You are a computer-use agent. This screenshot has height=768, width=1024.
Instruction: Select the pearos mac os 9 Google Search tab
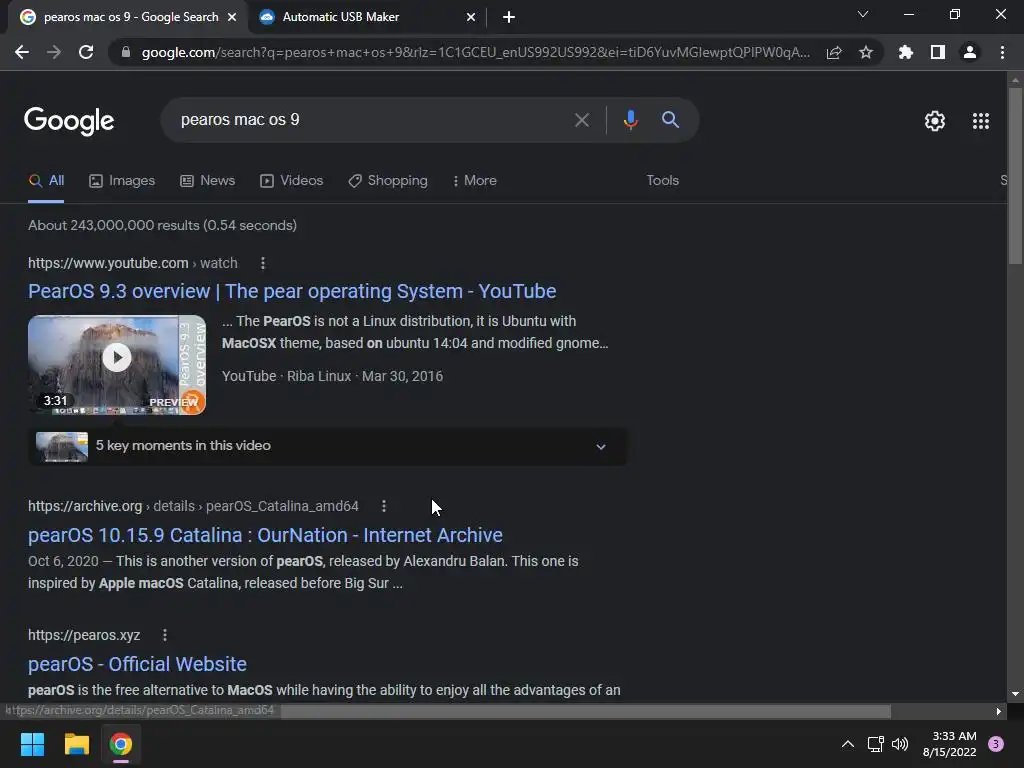pos(128,17)
